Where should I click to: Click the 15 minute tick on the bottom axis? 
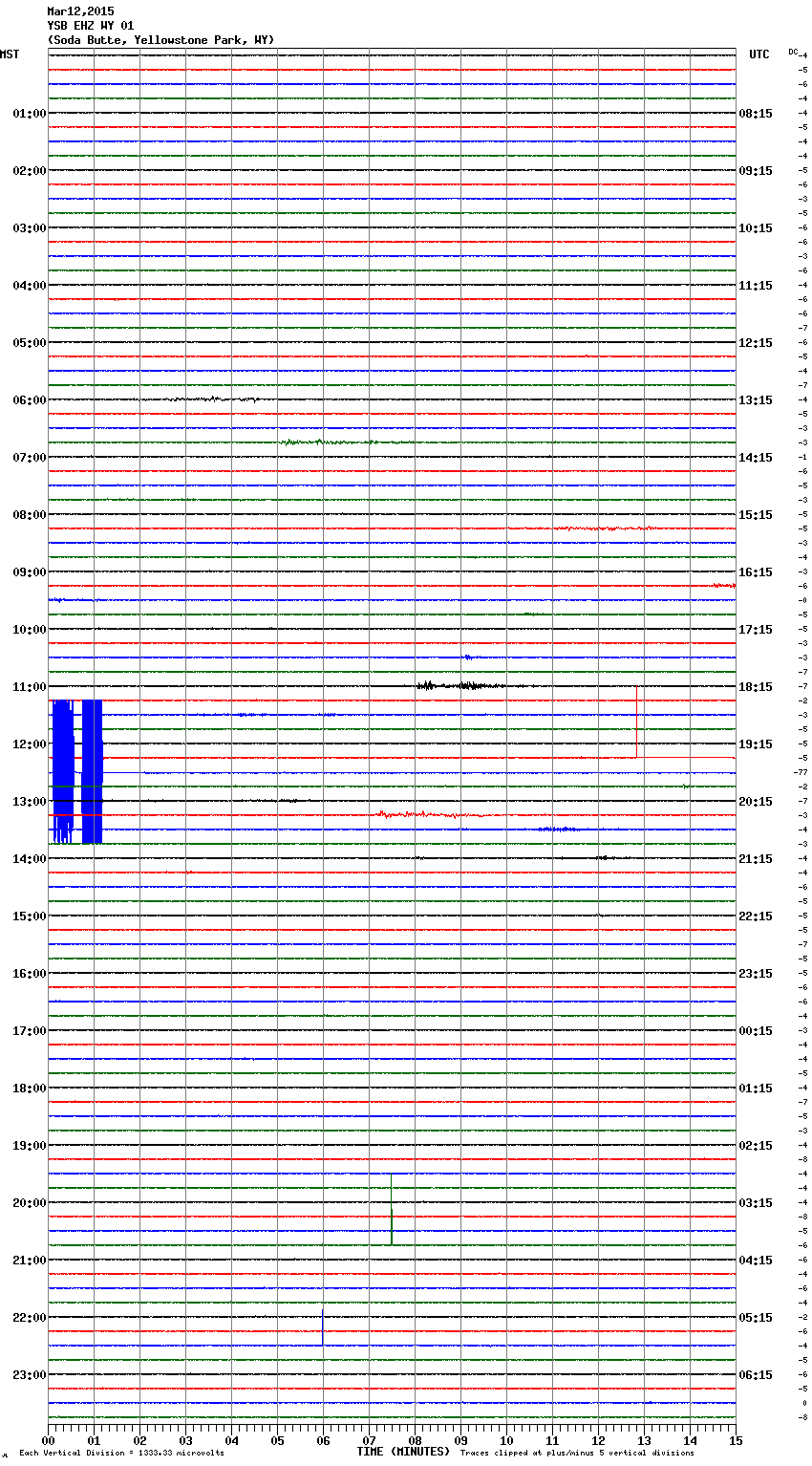click(x=736, y=1440)
